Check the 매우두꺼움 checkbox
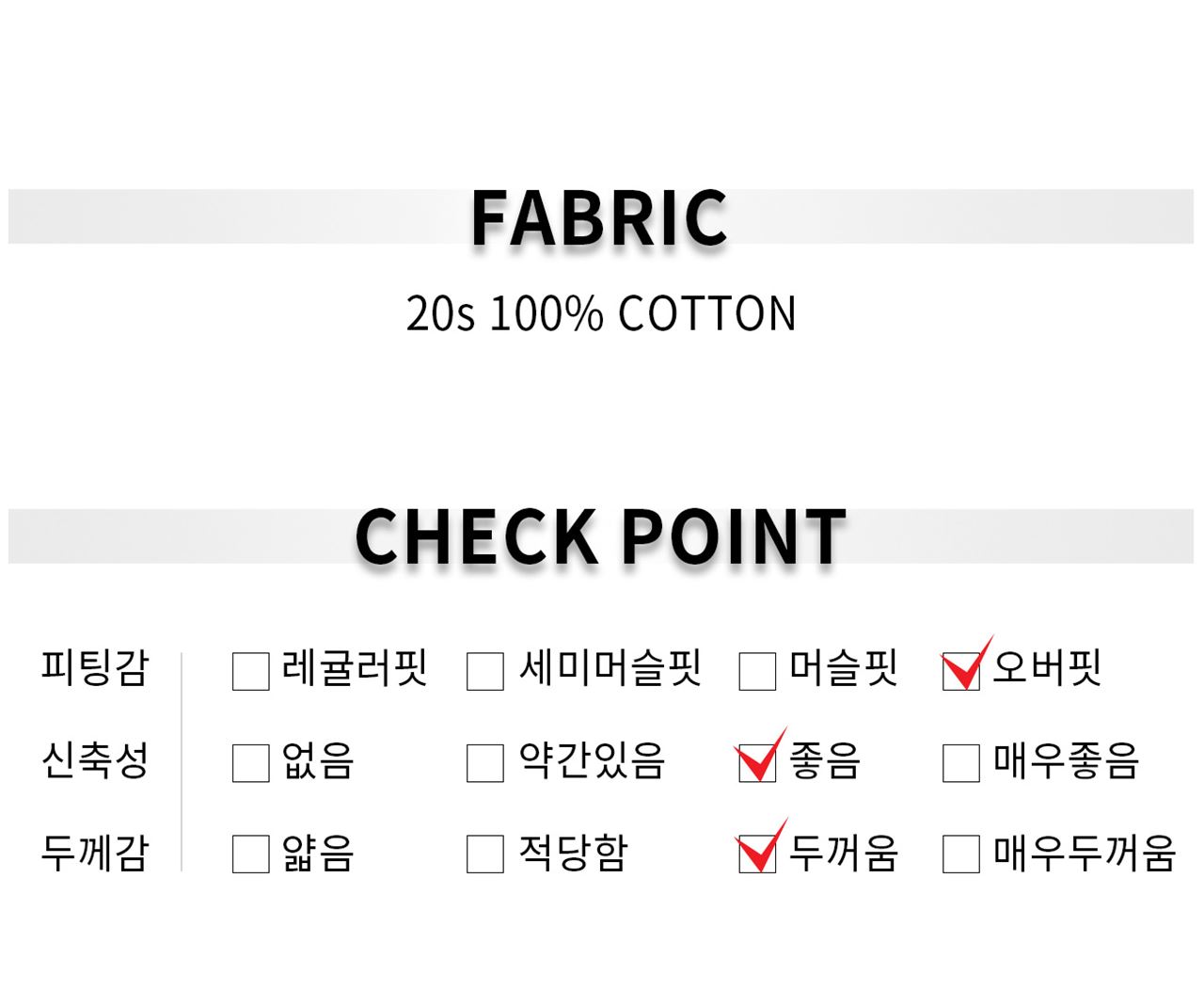Image resolution: width=1204 pixels, height=990 pixels. 960,854
